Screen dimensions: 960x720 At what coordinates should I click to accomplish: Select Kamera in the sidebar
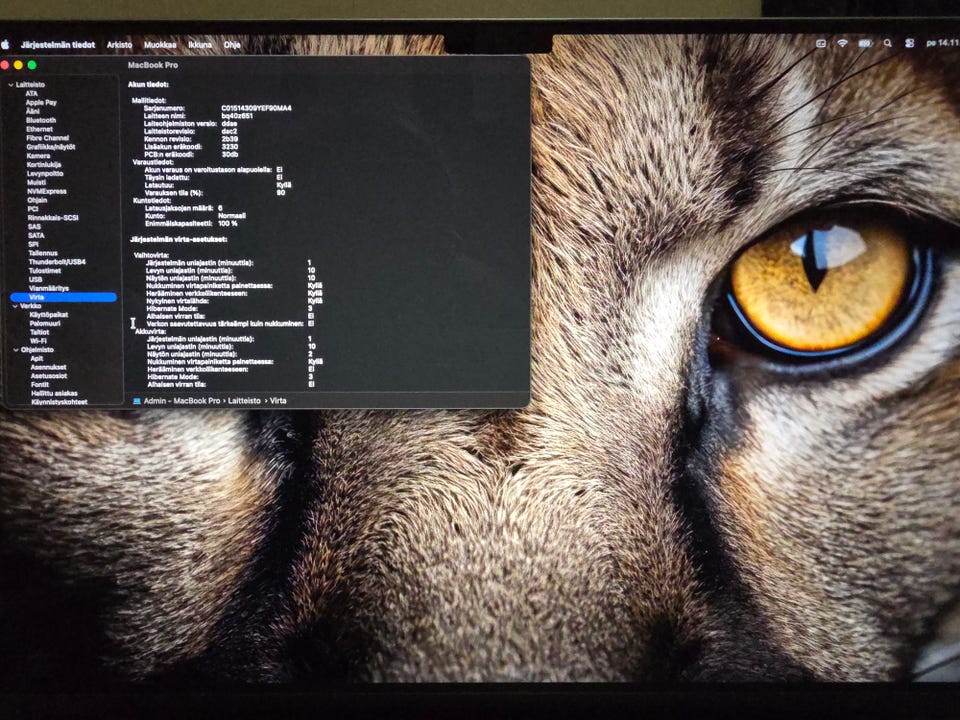click(38, 156)
